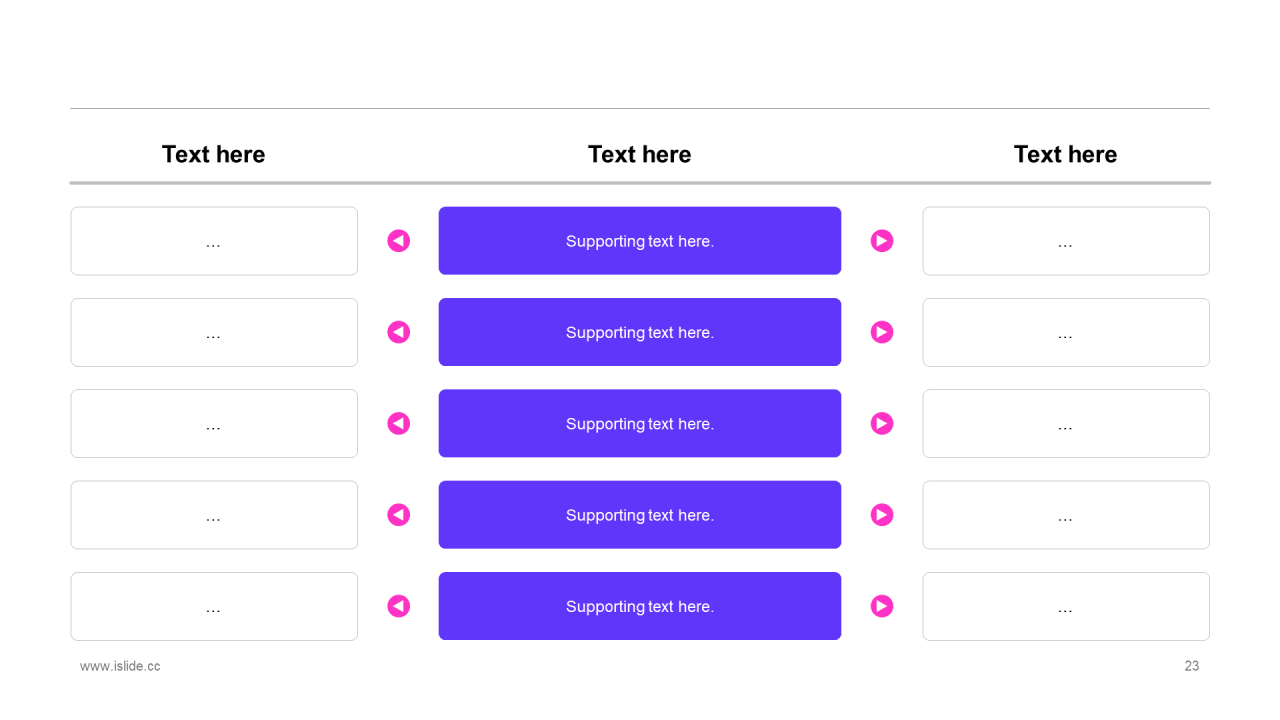Select the top-left white placeholder box

tap(214, 241)
